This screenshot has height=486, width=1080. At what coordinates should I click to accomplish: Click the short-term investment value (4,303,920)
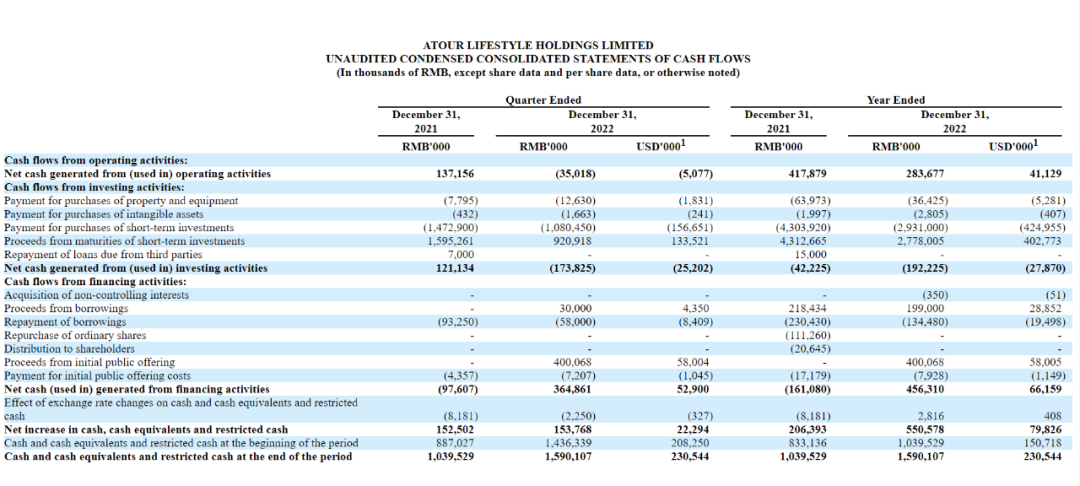tap(804, 228)
